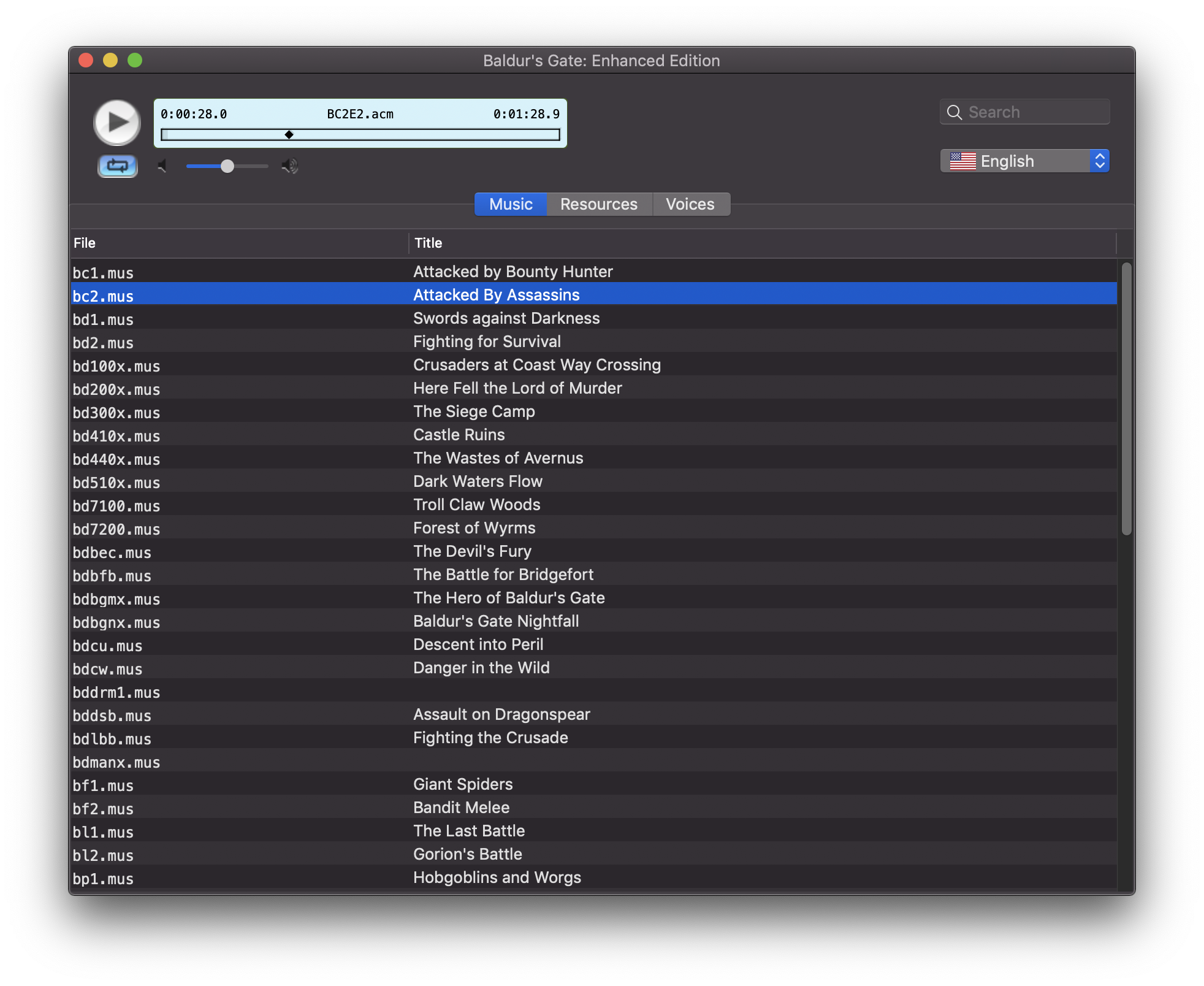Select the bc2.mus Attacked By Assassins row
This screenshot has height=986, width=1204.
[x=593, y=295]
